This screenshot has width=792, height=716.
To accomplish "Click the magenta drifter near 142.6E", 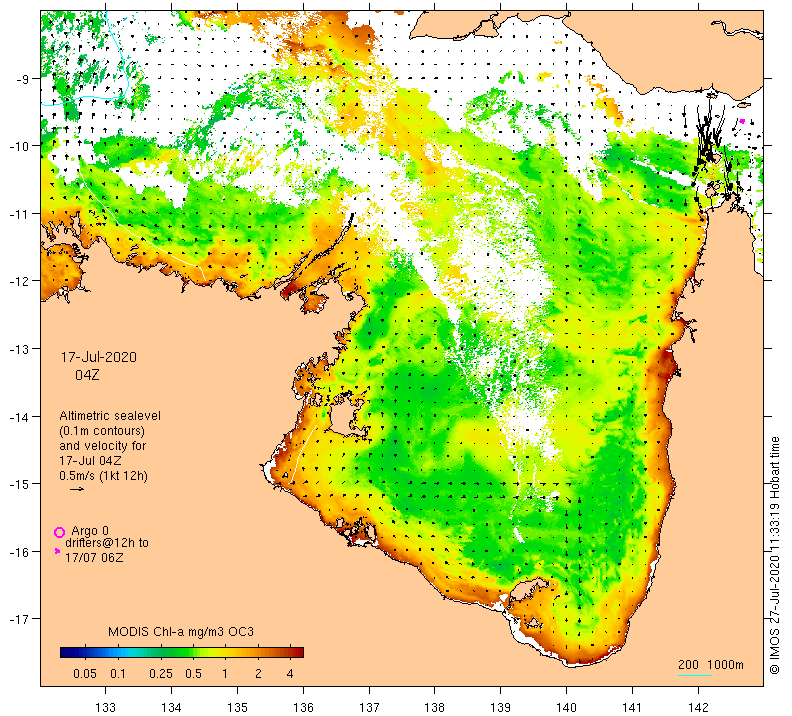I will click(x=742, y=121).
